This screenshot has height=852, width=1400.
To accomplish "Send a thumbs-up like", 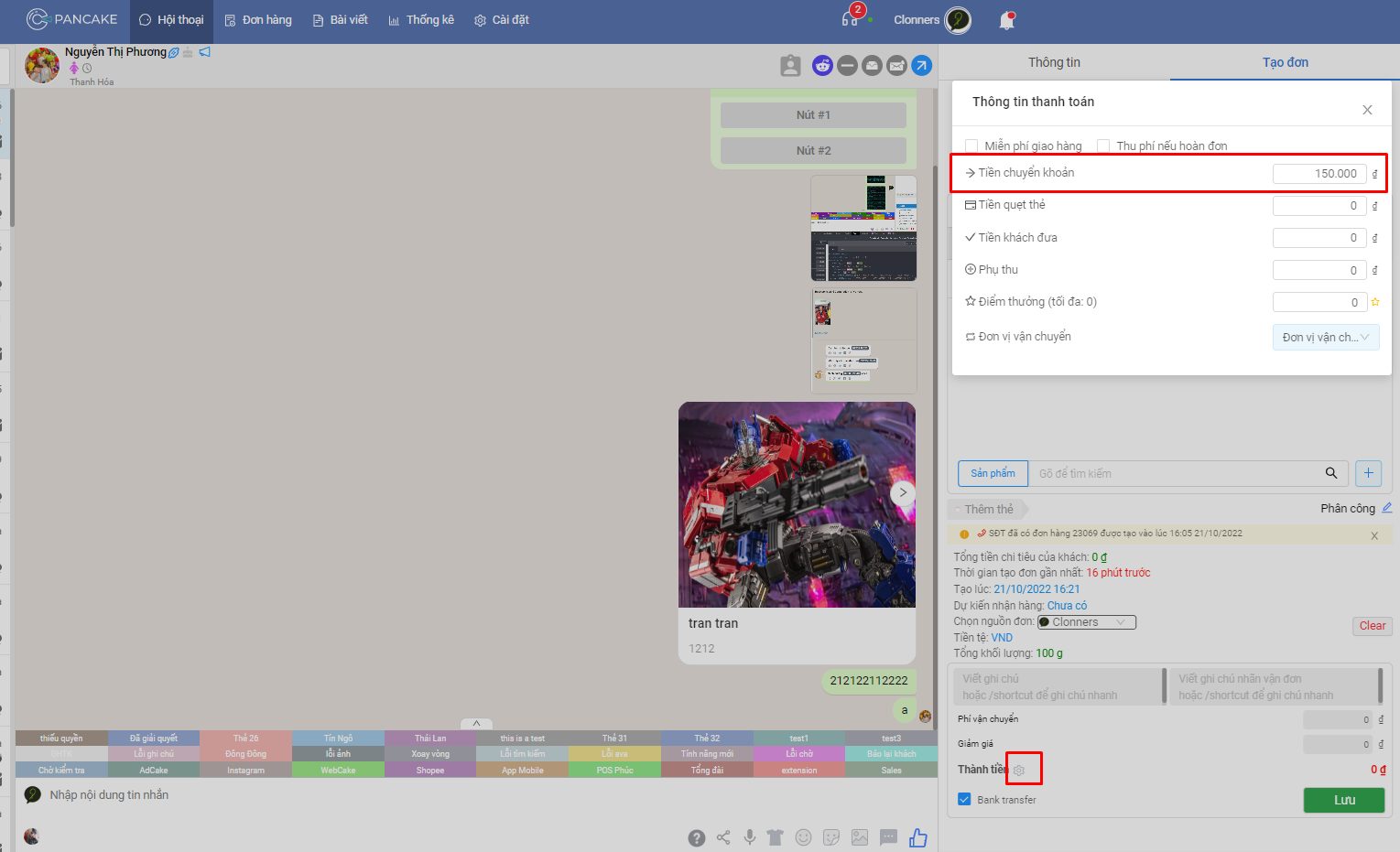I will (918, 837).
